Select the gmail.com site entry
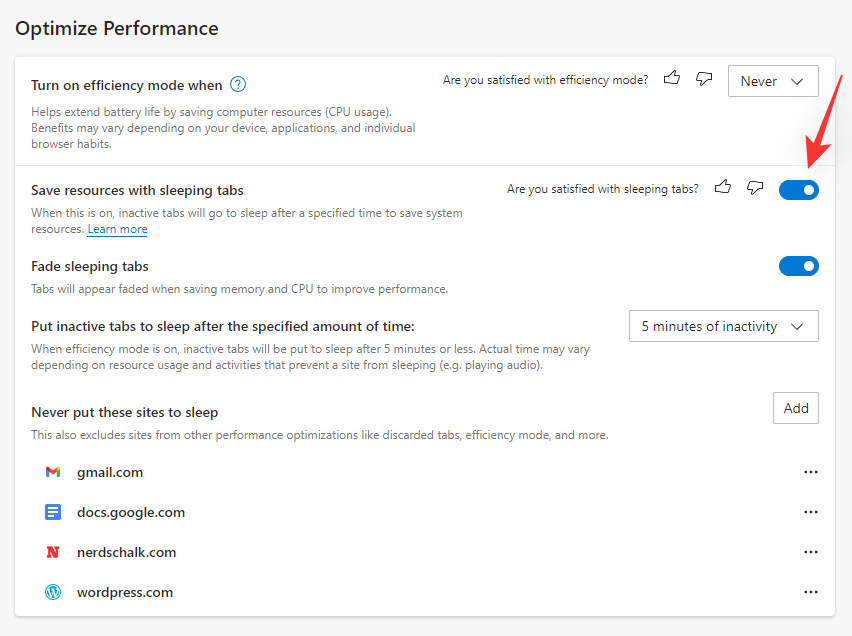The image size is (852, 636). click(x=110, y=471)
